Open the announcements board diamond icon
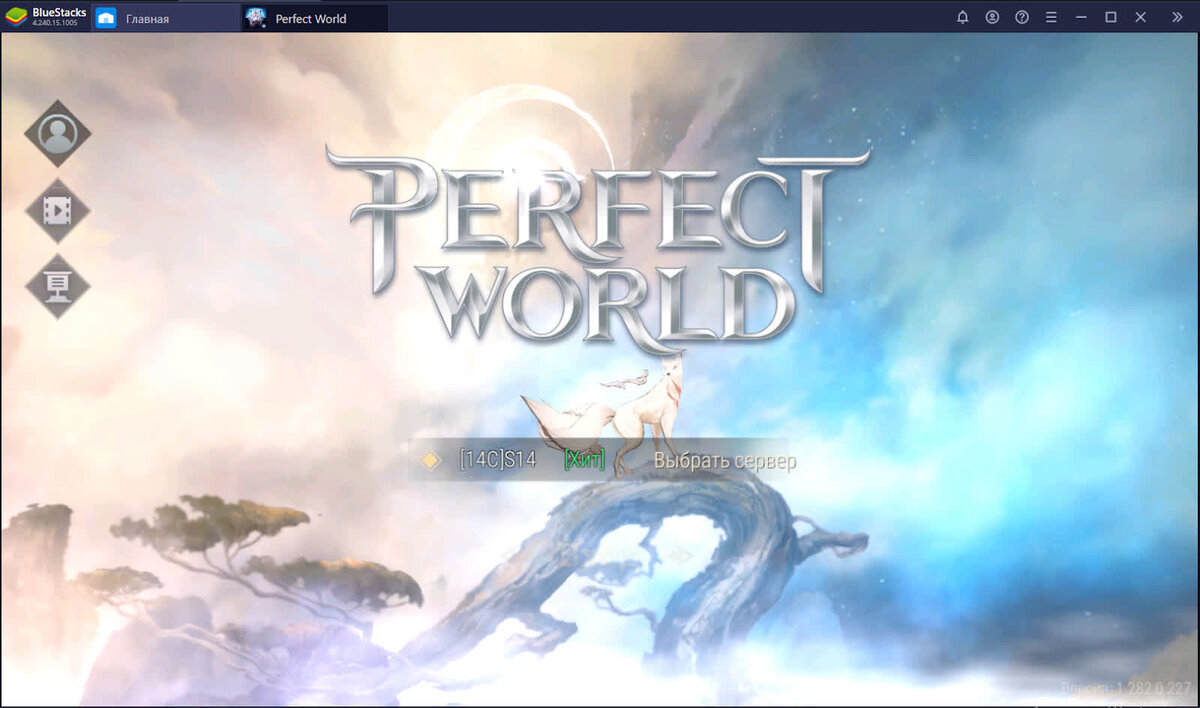The height and width of the screenshot is (708, 1200). point(58,286)
